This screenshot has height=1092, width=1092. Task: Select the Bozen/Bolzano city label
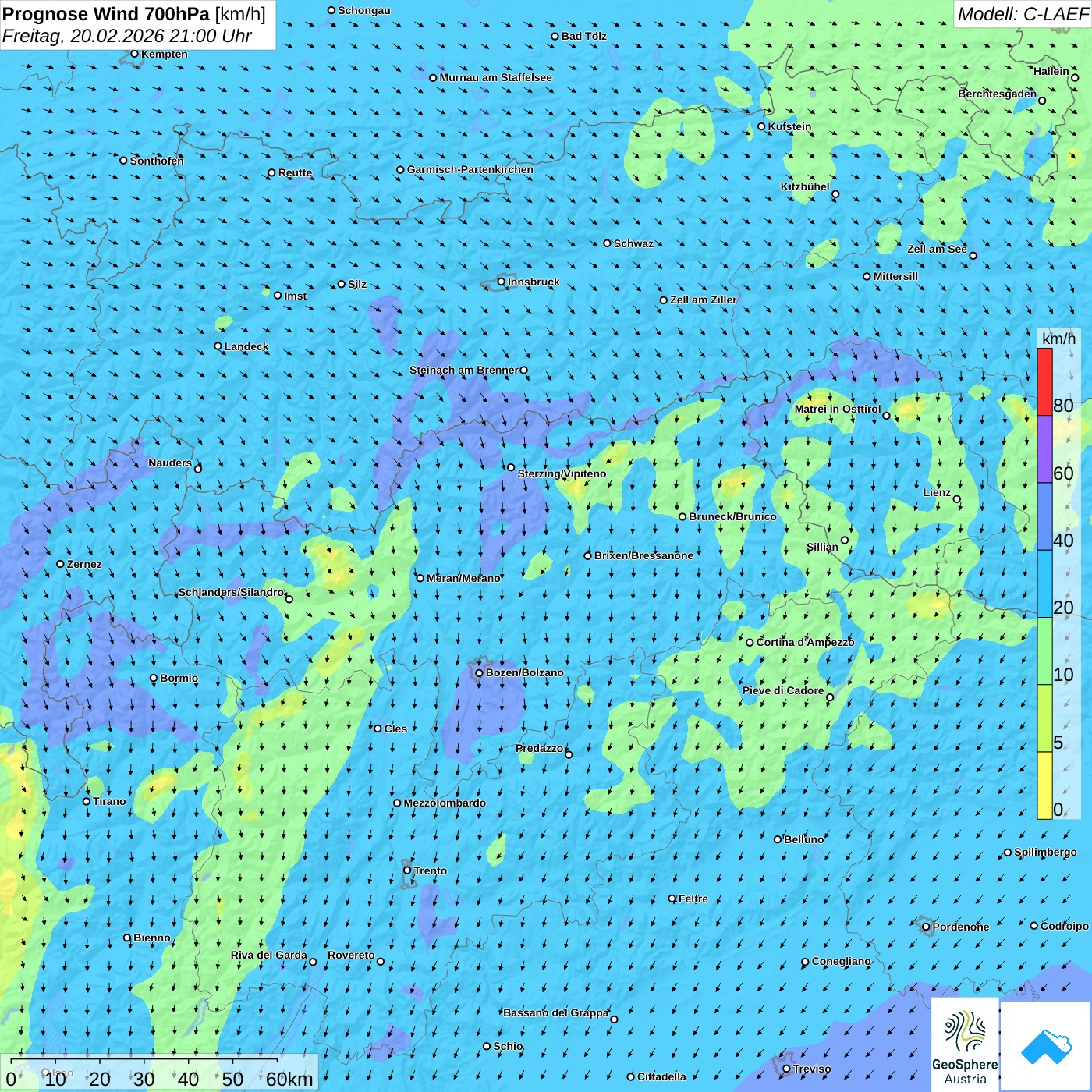(524, 672)
